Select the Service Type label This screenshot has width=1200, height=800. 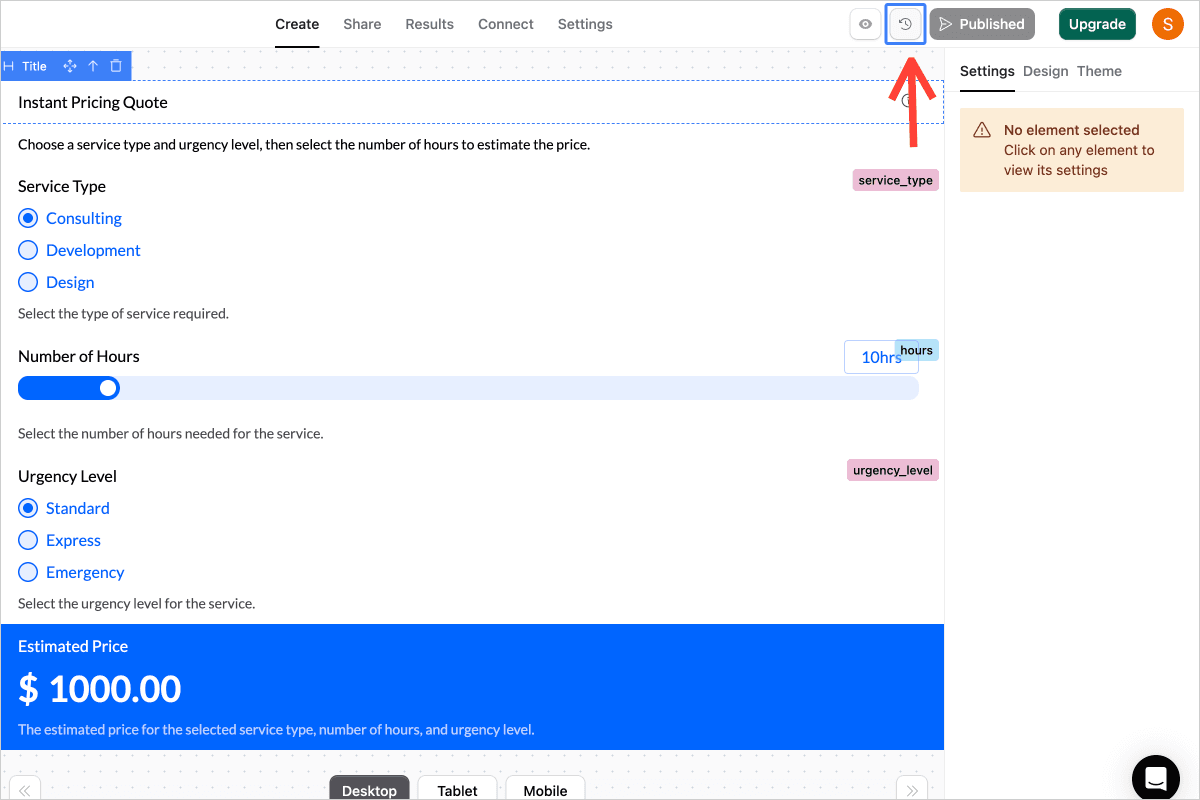tap(62, 186)
